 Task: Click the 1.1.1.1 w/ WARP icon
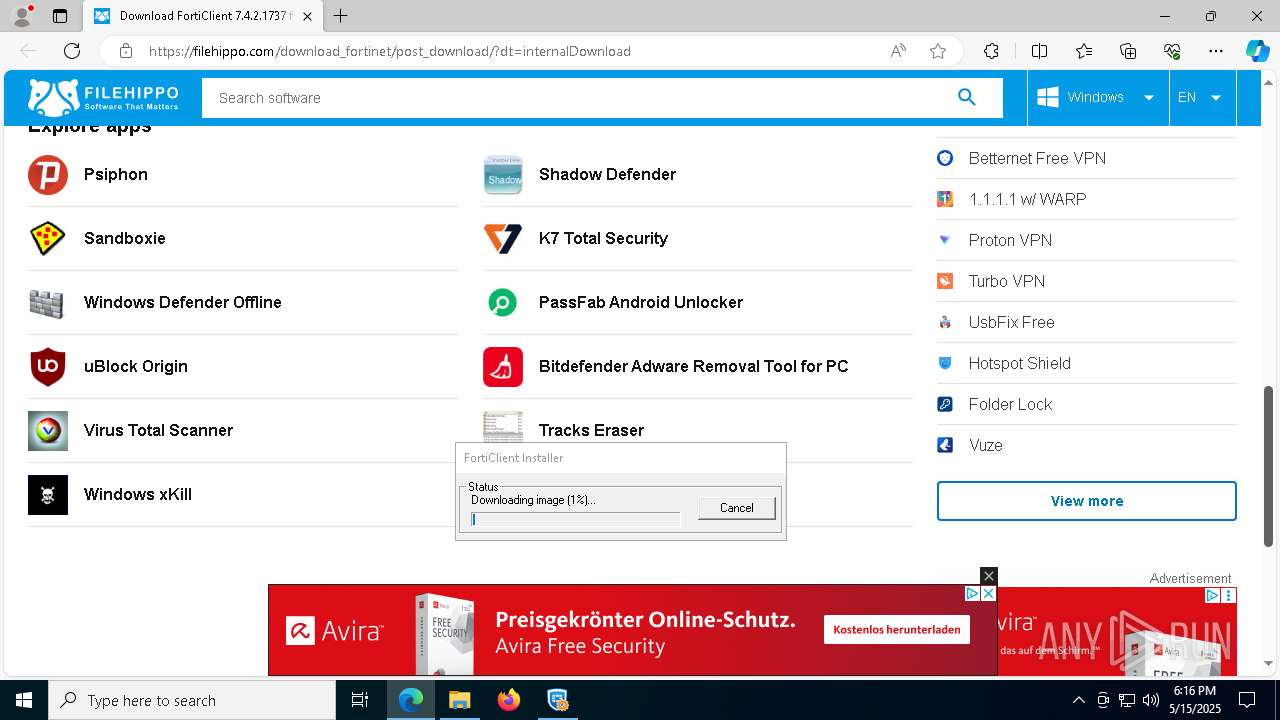click(945, 199)
